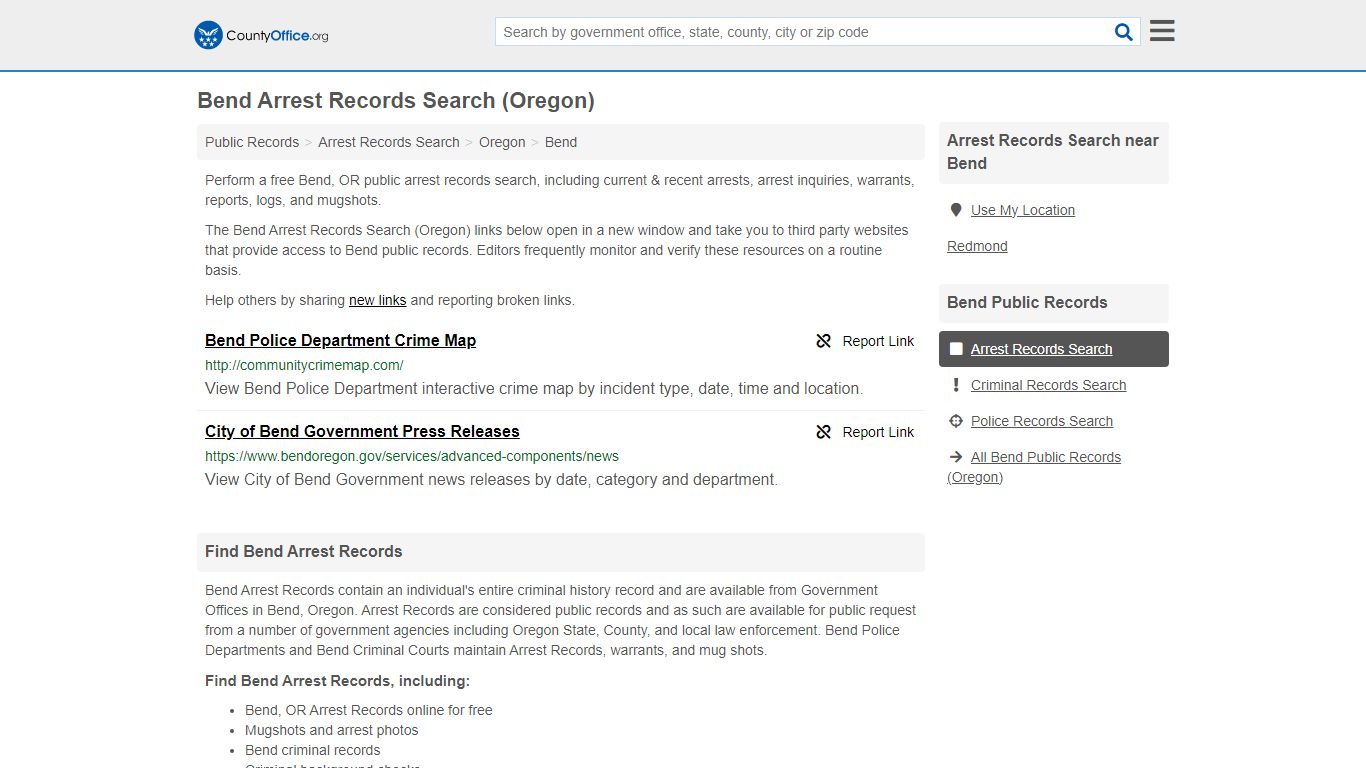This screenshot has width=1366, height=768.
Task: Click the broken link icon for City of Bend Press Releases
Action: tap(824, 432)
